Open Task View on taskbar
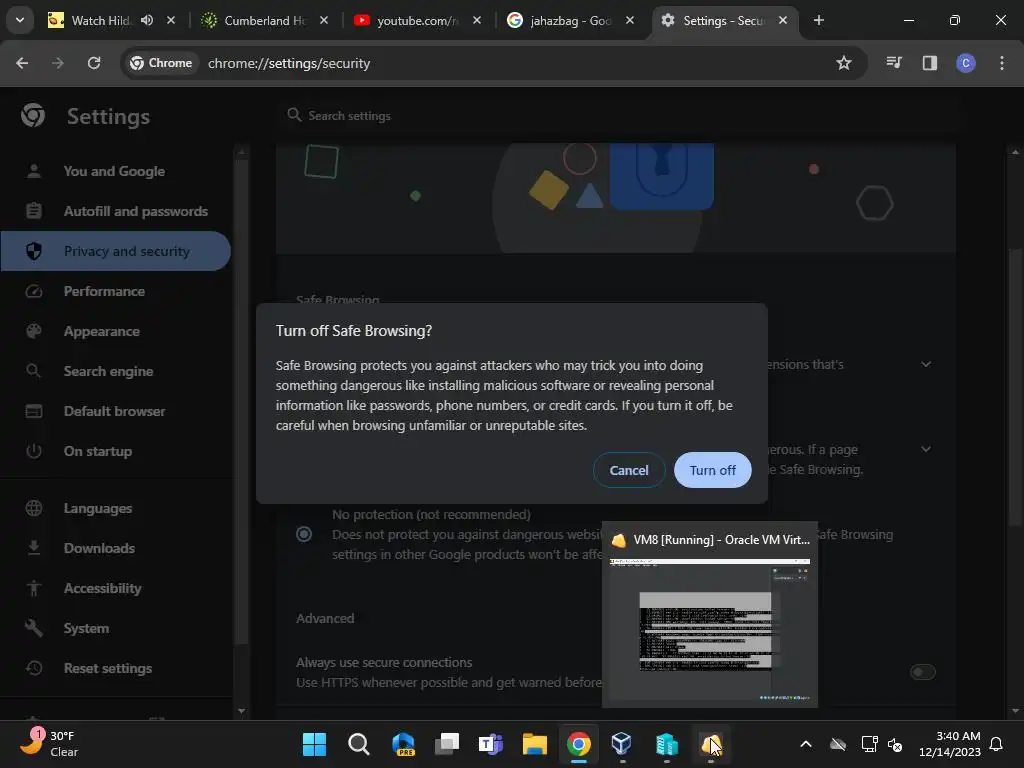 [x=447, y=744]
